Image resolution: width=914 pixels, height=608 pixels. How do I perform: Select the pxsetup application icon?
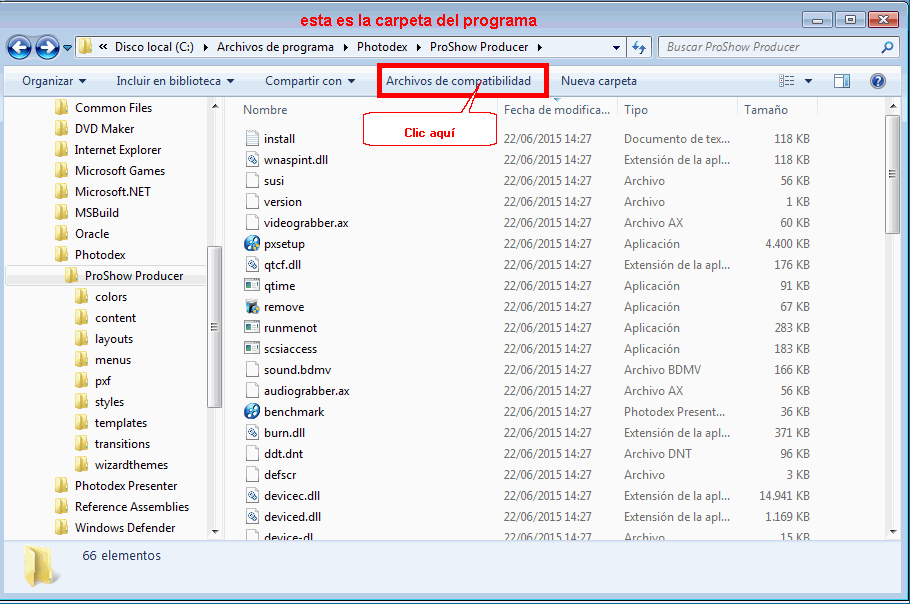pos(252,243)
